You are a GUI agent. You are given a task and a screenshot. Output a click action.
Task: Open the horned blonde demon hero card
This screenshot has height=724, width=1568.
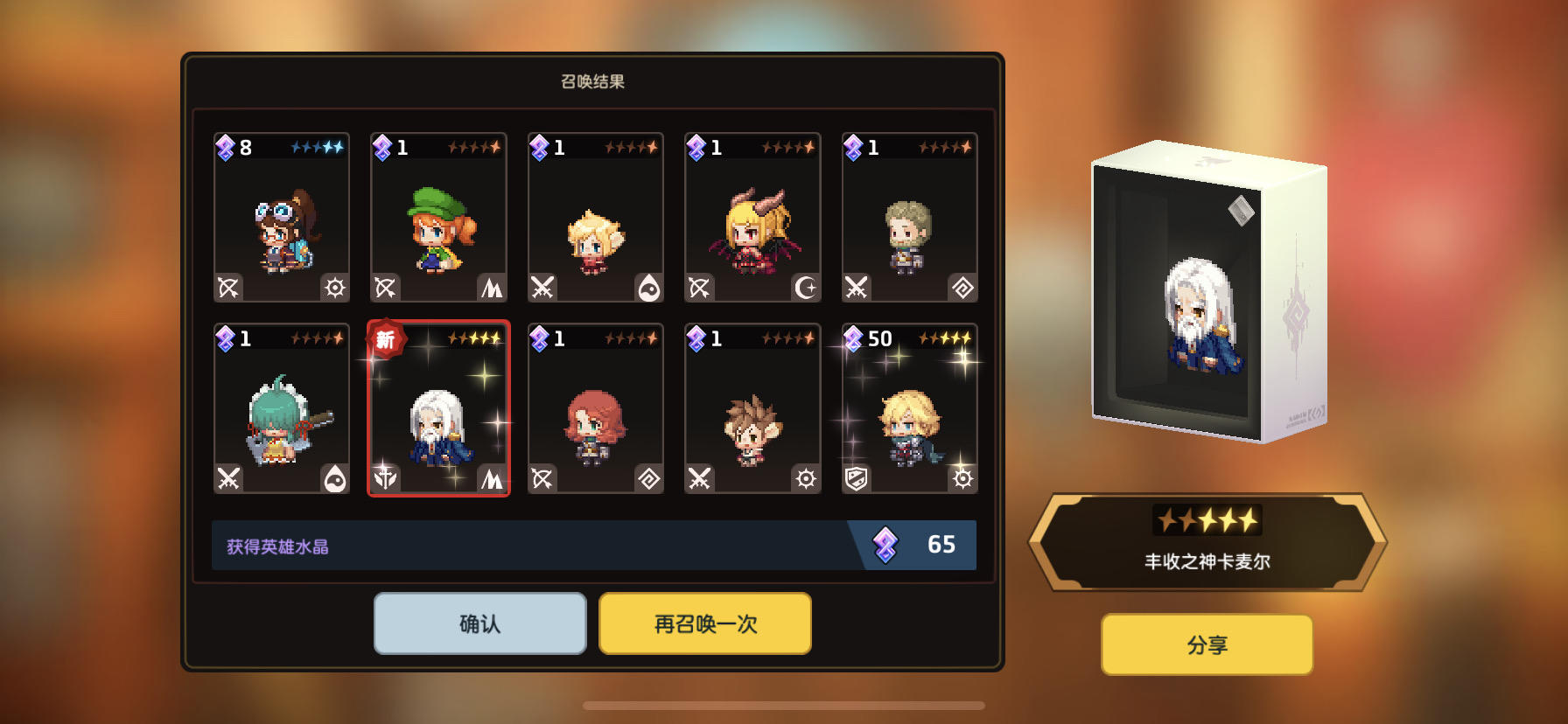752,218
